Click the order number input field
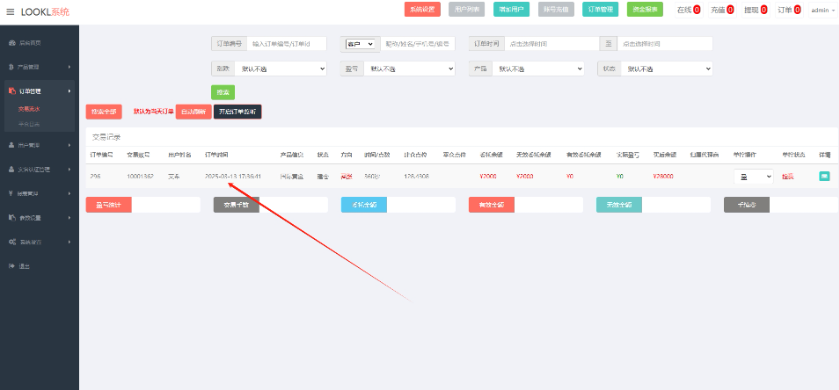 coord(286,44)
